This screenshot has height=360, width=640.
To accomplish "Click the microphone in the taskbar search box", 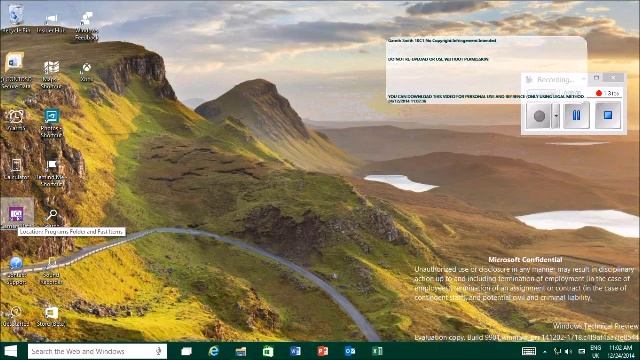I will (159, 351).
